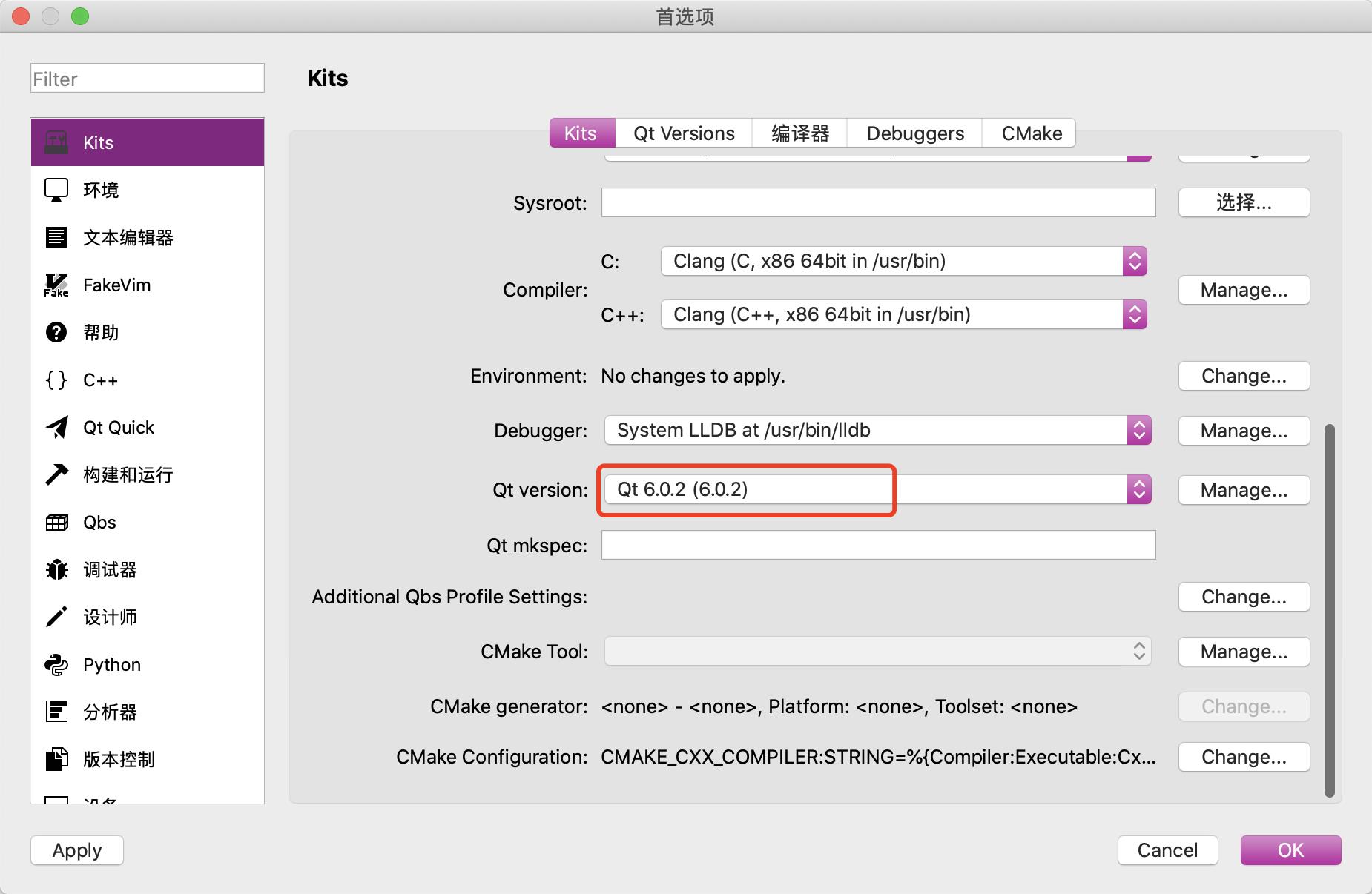Click the 设计师 pencil icon
The height and width of the screenshot is (894, 1372).
pyautogui.click(x=56, y=617)
